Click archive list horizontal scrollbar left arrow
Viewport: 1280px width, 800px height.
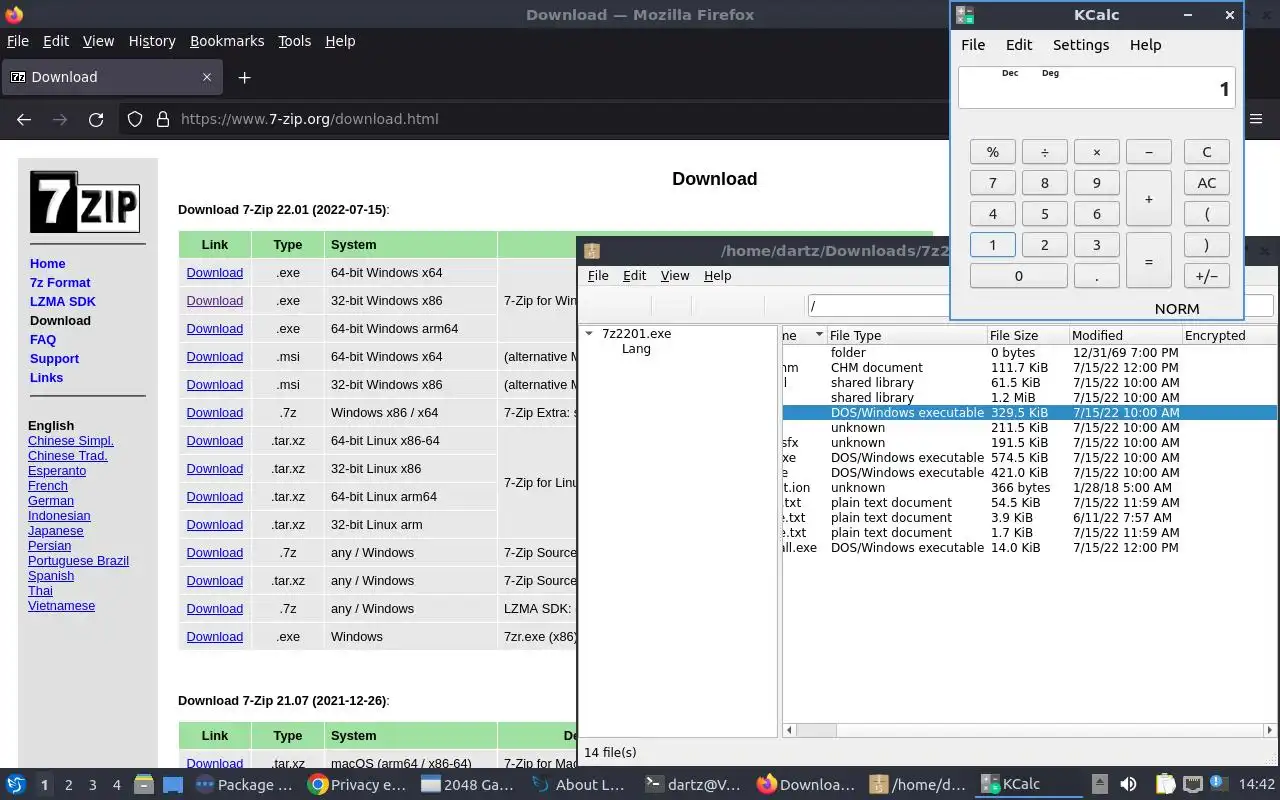pos(790,731)
